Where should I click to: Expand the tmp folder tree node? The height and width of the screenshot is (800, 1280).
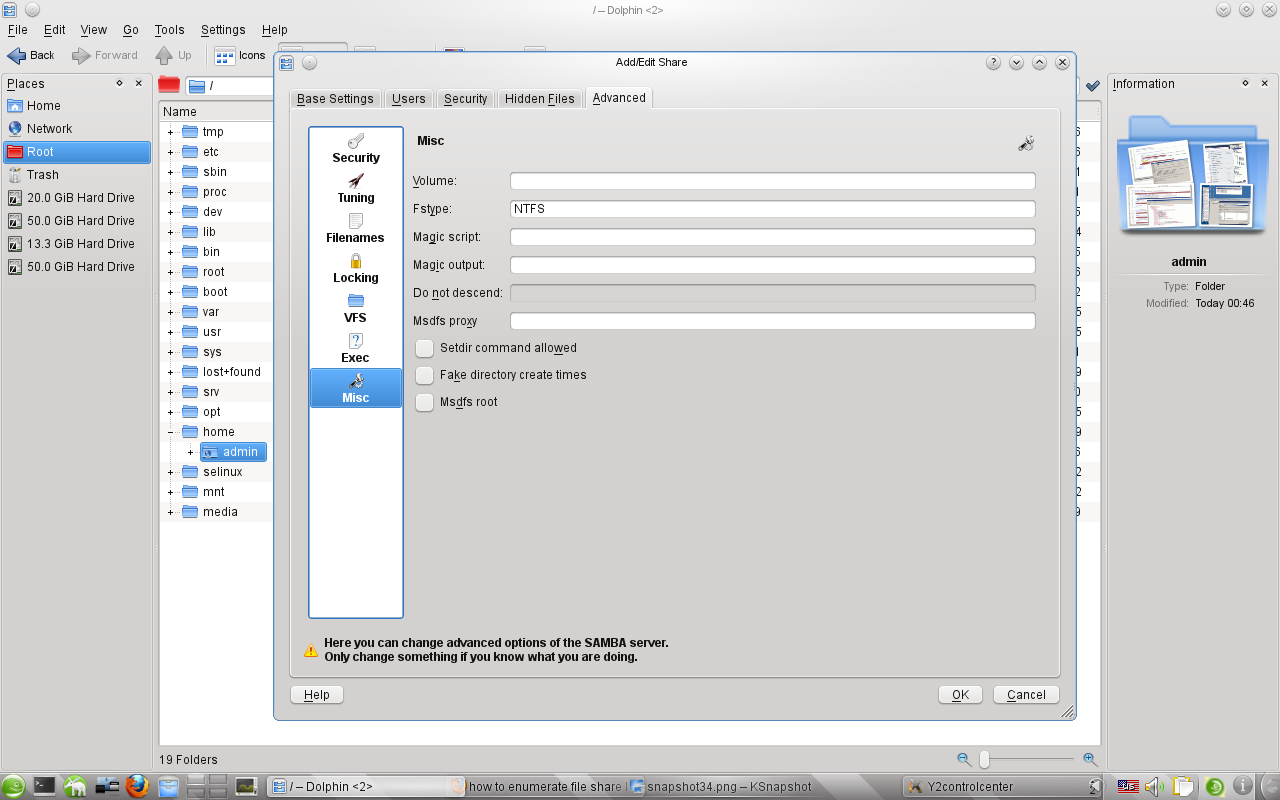coord(170,132)
